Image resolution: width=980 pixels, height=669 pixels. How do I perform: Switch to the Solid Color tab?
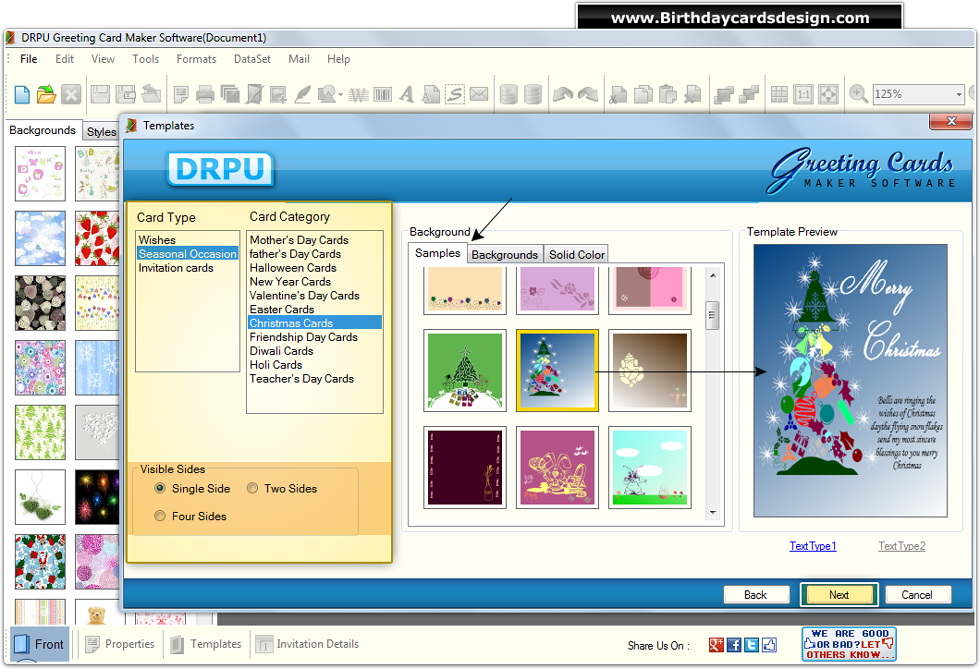pyautogui.click(x=577, y=254)
